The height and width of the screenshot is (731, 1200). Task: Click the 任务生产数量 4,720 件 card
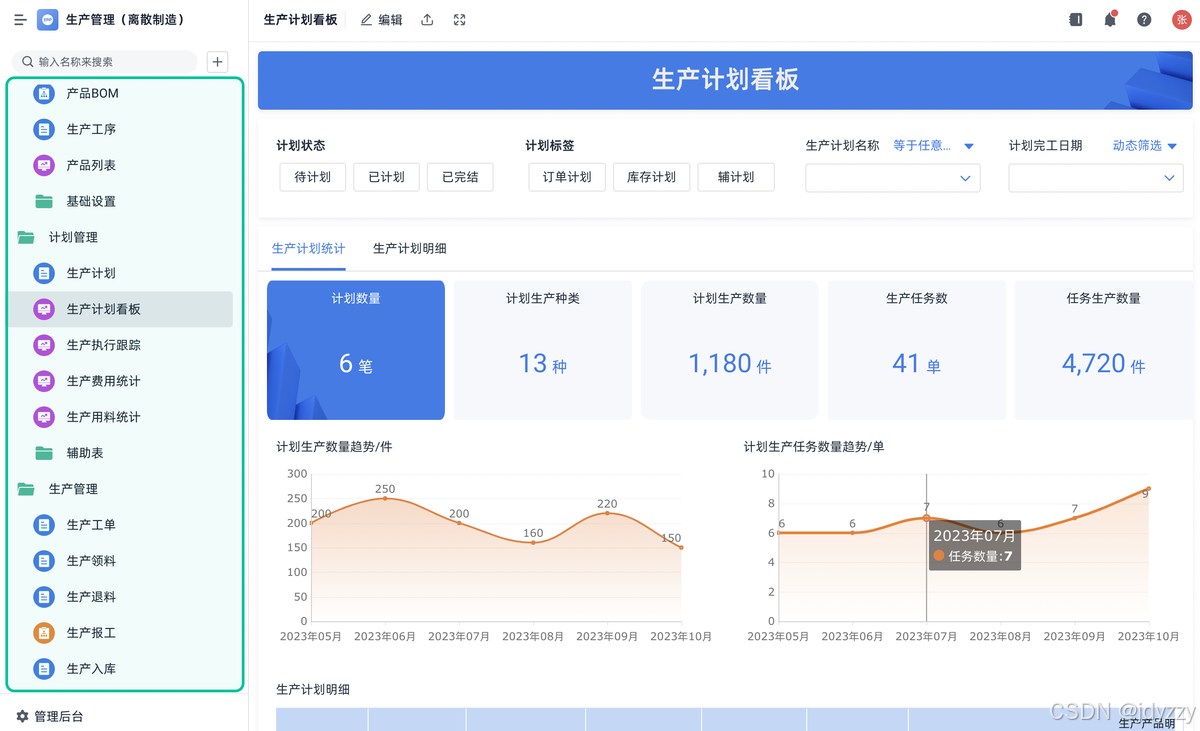coord(1104,350)
